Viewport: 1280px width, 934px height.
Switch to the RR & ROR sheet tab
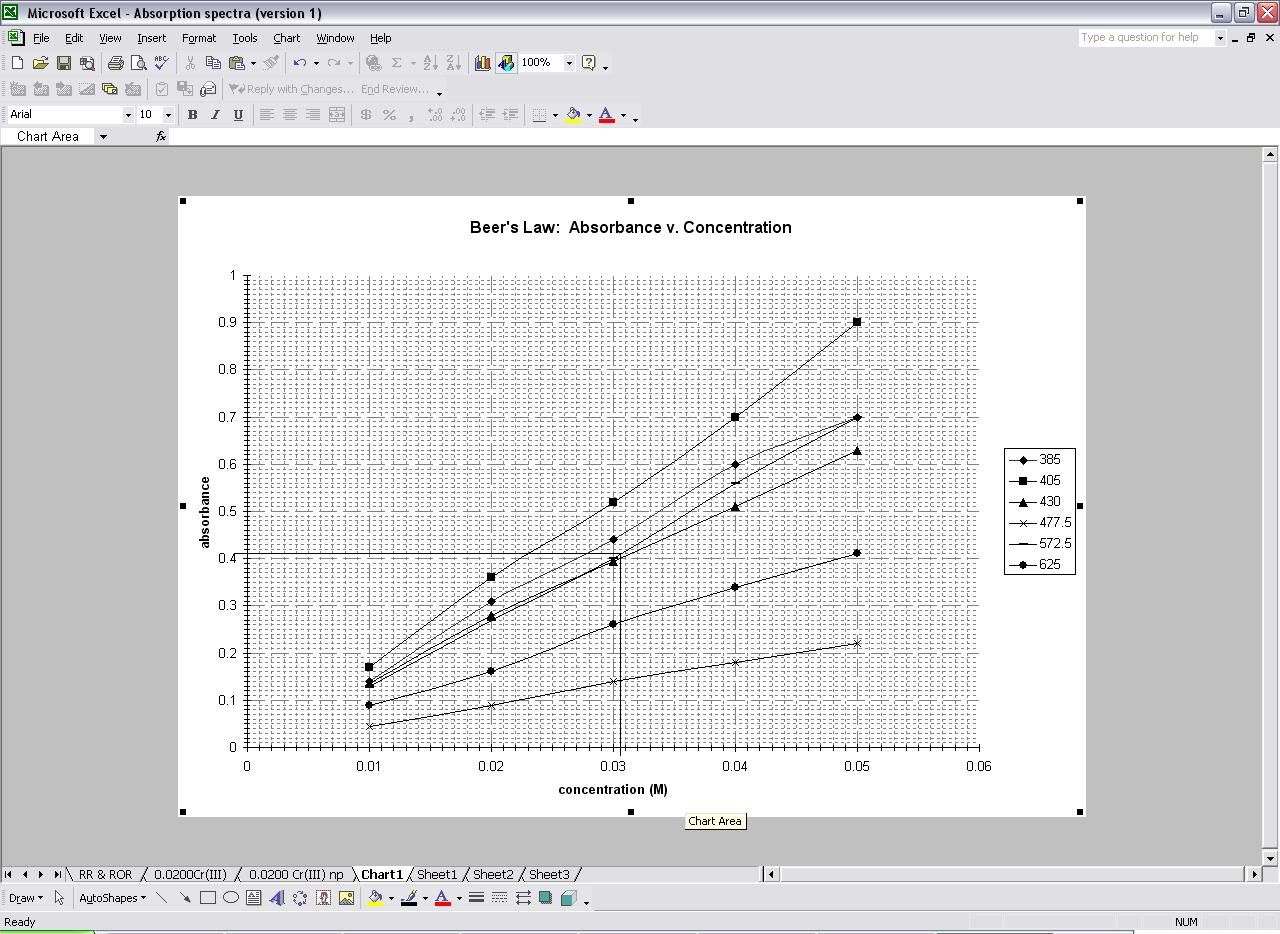coord(105,874)
